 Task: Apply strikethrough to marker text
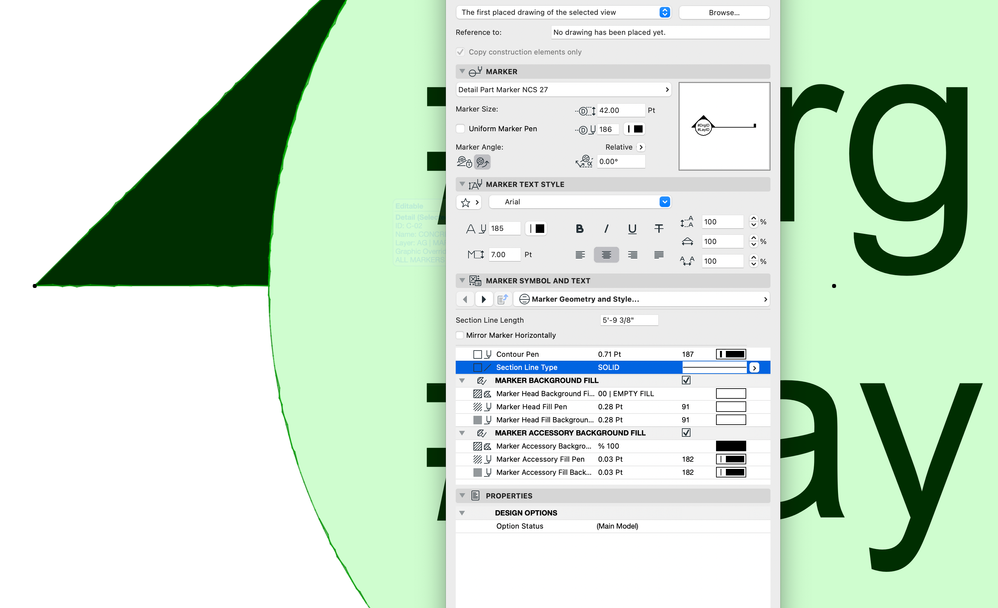[x=658, y=229]
